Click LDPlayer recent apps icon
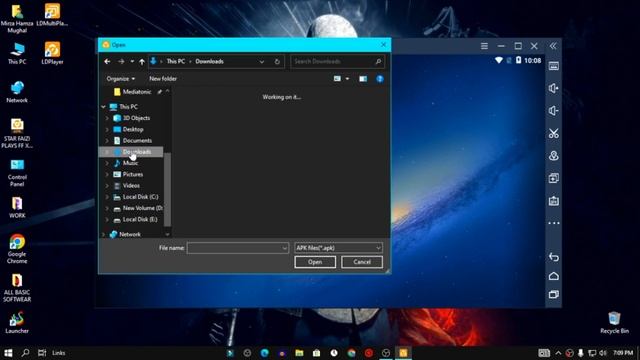Screen dimensions: 640x360 553,294
